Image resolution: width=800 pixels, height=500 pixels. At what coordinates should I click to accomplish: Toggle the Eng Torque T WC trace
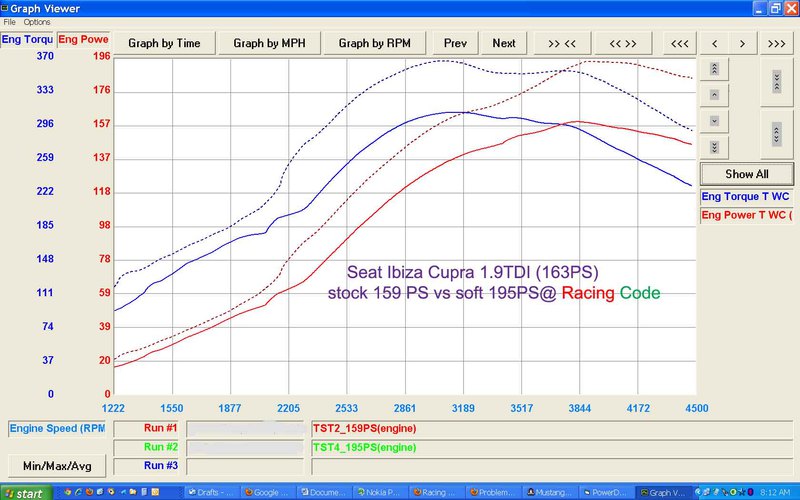coord(746,196)
